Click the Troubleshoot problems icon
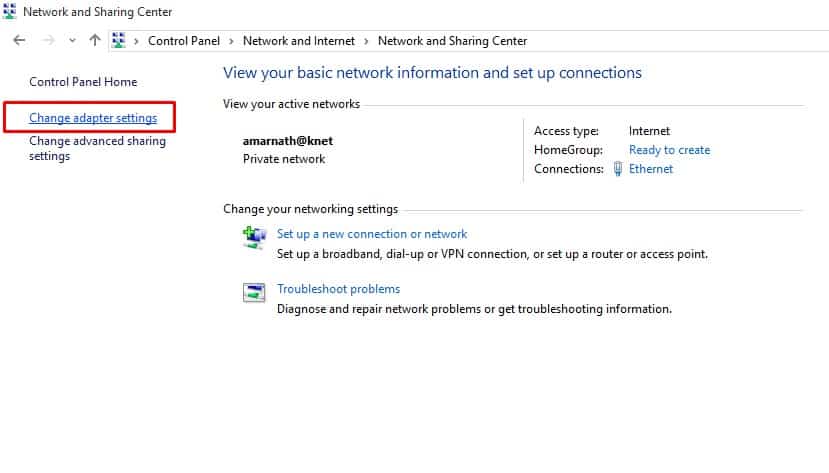This screenshot has height=473, width=829. [254, 292]
